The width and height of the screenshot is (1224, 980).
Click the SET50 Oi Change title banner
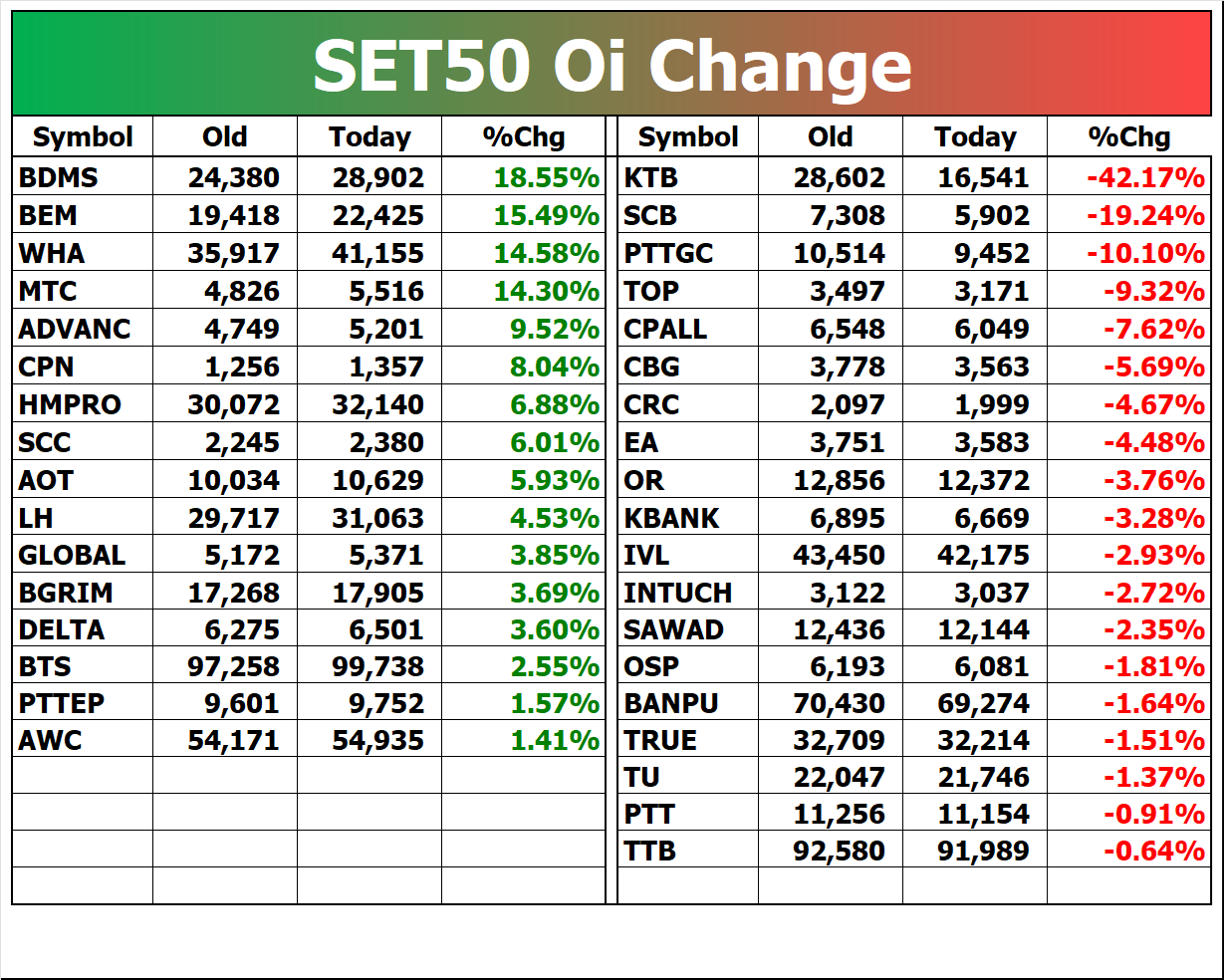612,66
